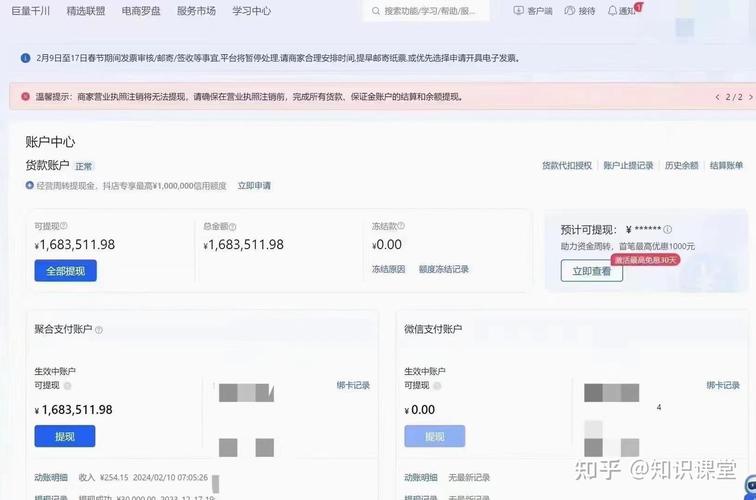
Task: Open 账户止提记录 link
Action: [628, 165]
